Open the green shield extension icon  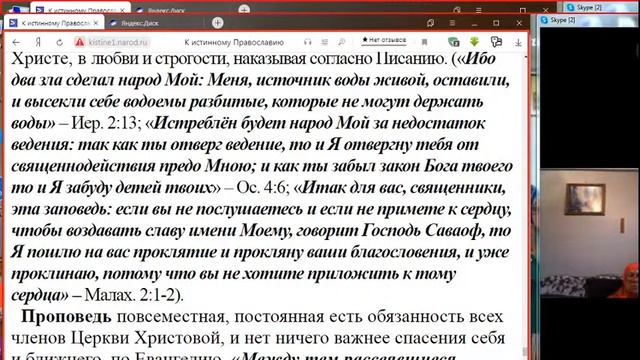(x=453, y=42)
